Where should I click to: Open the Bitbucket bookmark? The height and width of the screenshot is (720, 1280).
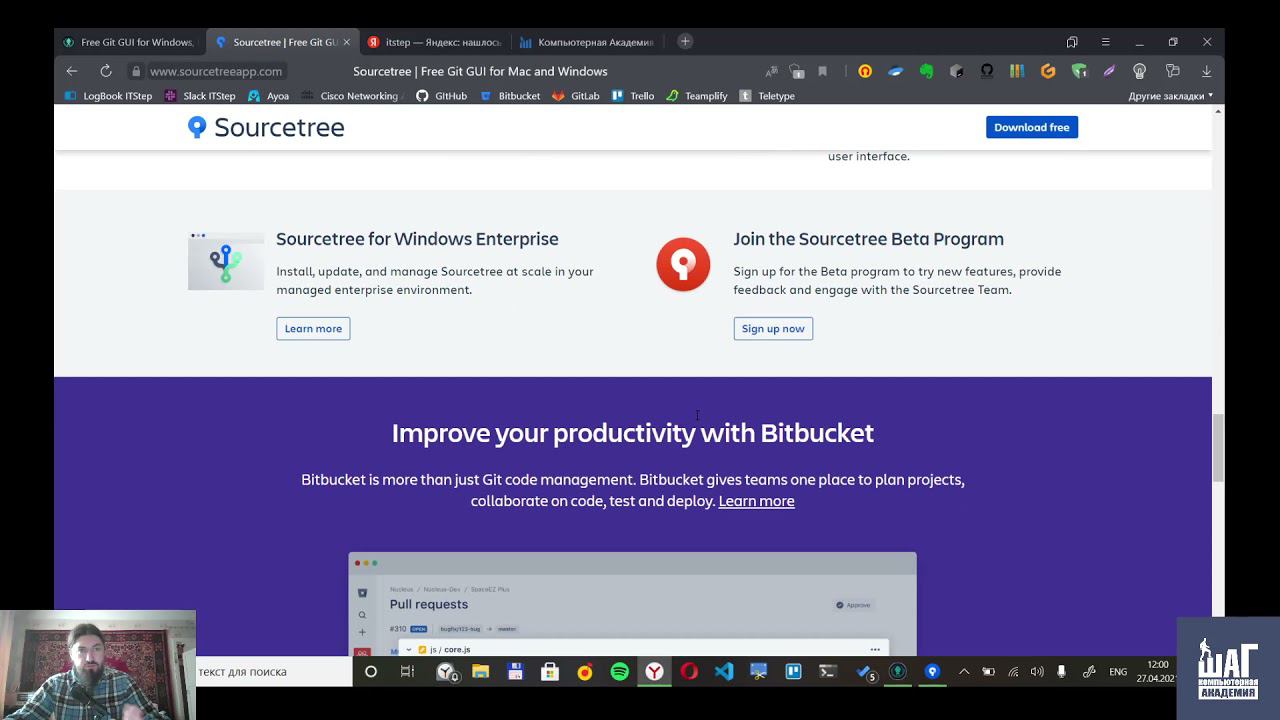tap(510, 96)
